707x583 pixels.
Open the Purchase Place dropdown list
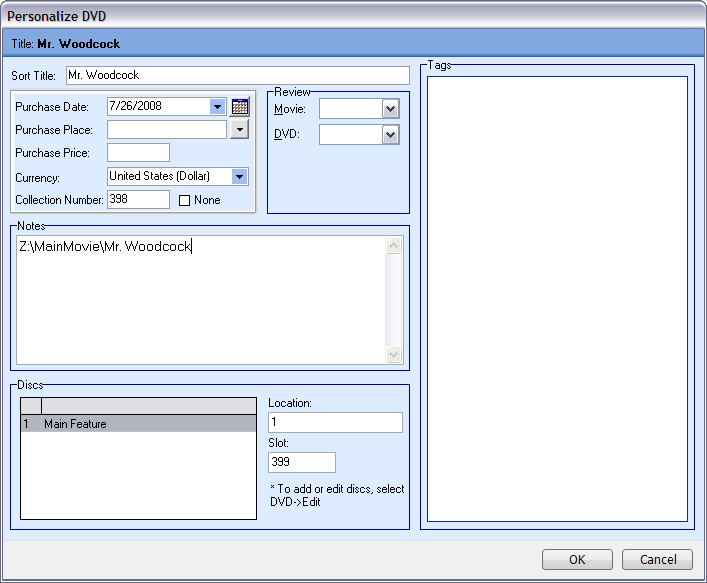239,129
